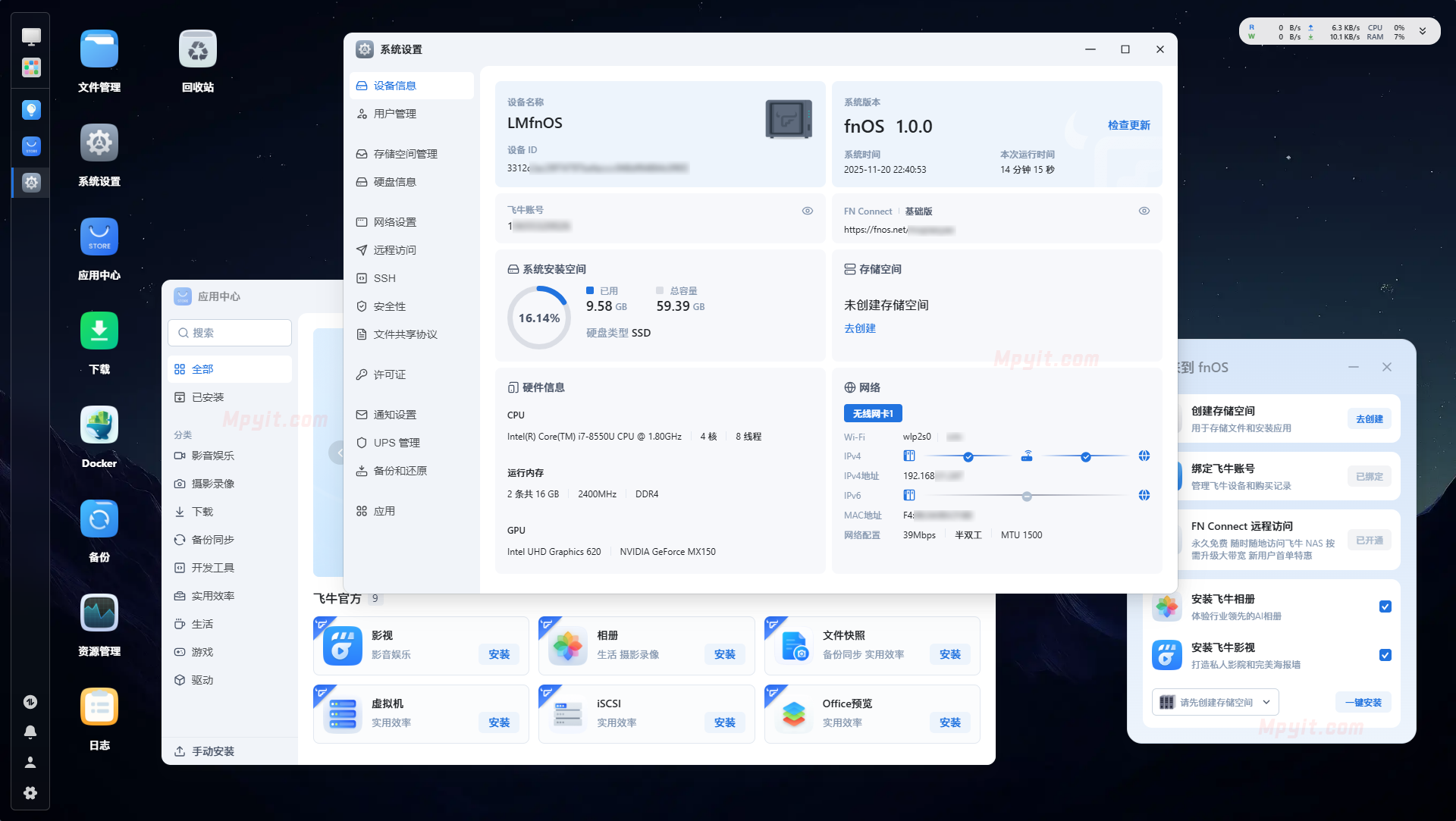Switch to settings app in taskbar
This screenshot has height=821, width=1456.
pos(31,182)
